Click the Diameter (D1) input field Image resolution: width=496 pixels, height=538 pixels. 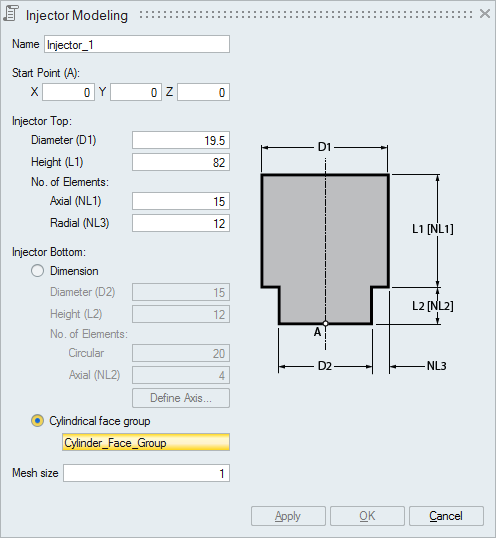(181, 140)
